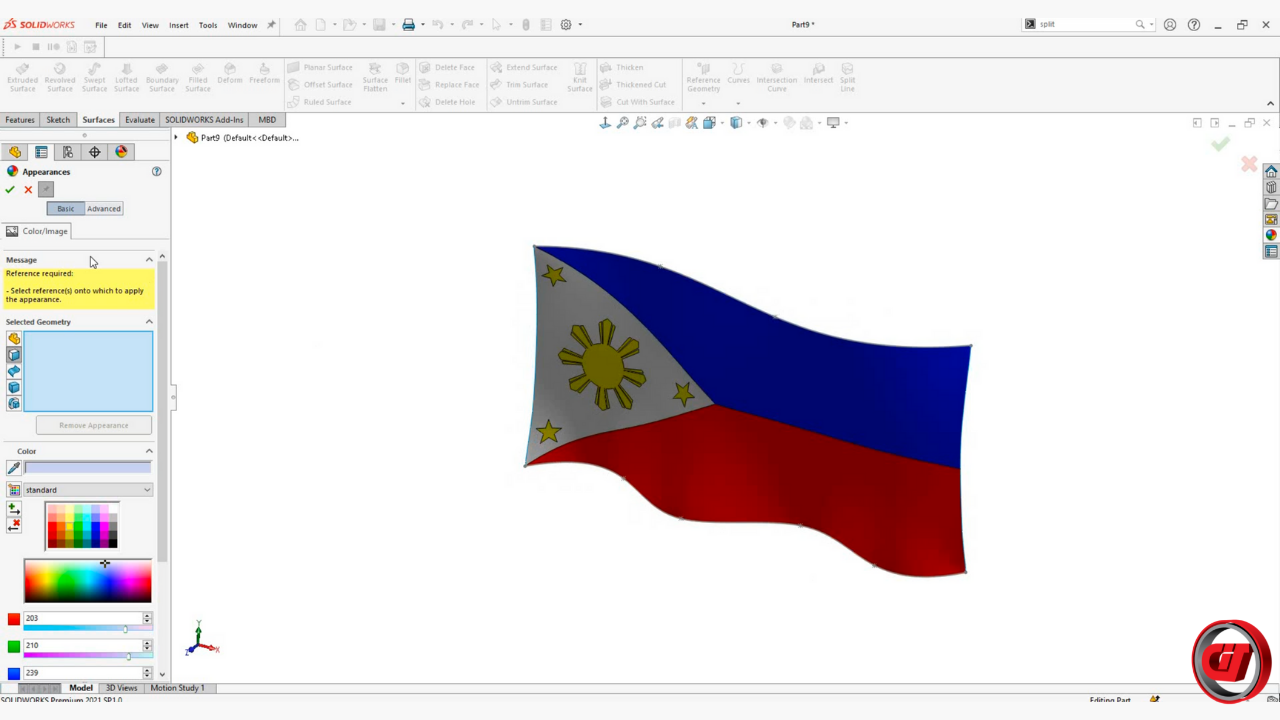Click the Zoom to Fit icon
The height and width of the screenshot is (720, 1280).
[622, 123]
